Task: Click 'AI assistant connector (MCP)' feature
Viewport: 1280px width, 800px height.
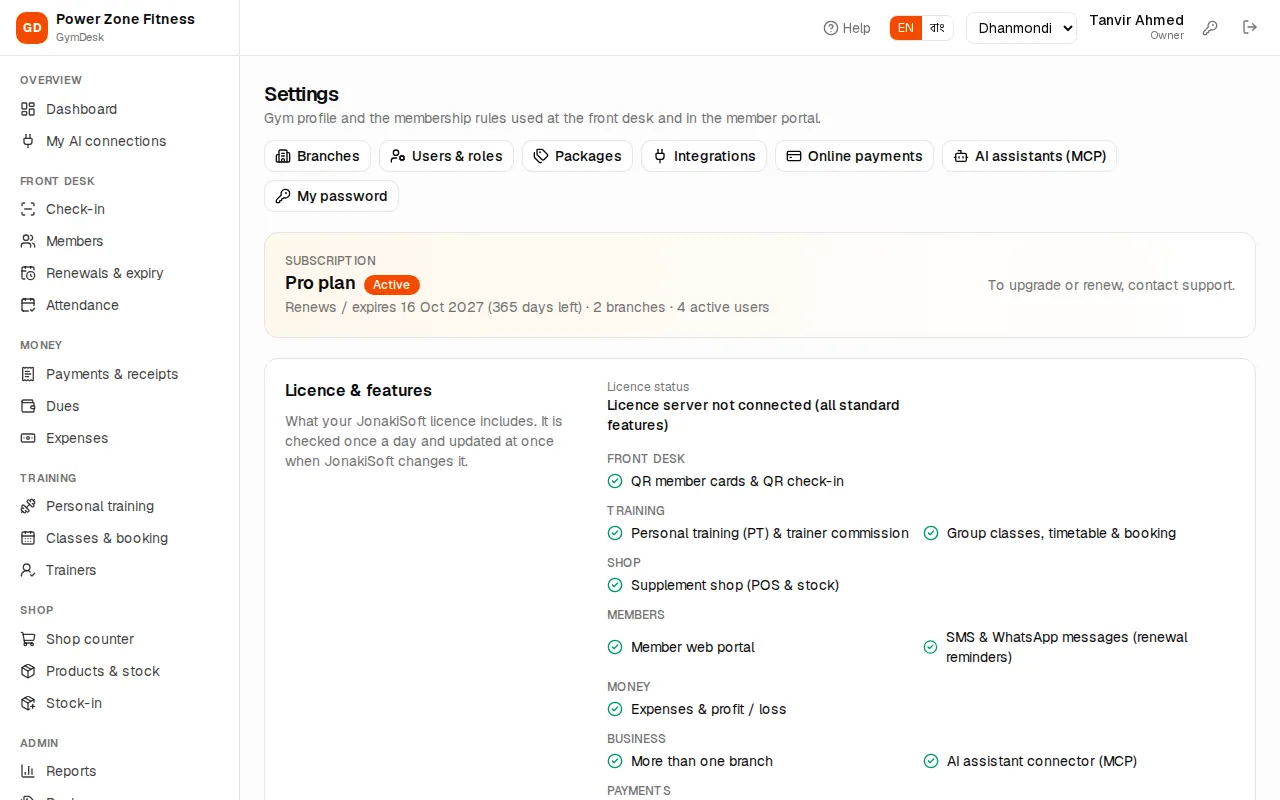Action: [x=1042, y=761]
